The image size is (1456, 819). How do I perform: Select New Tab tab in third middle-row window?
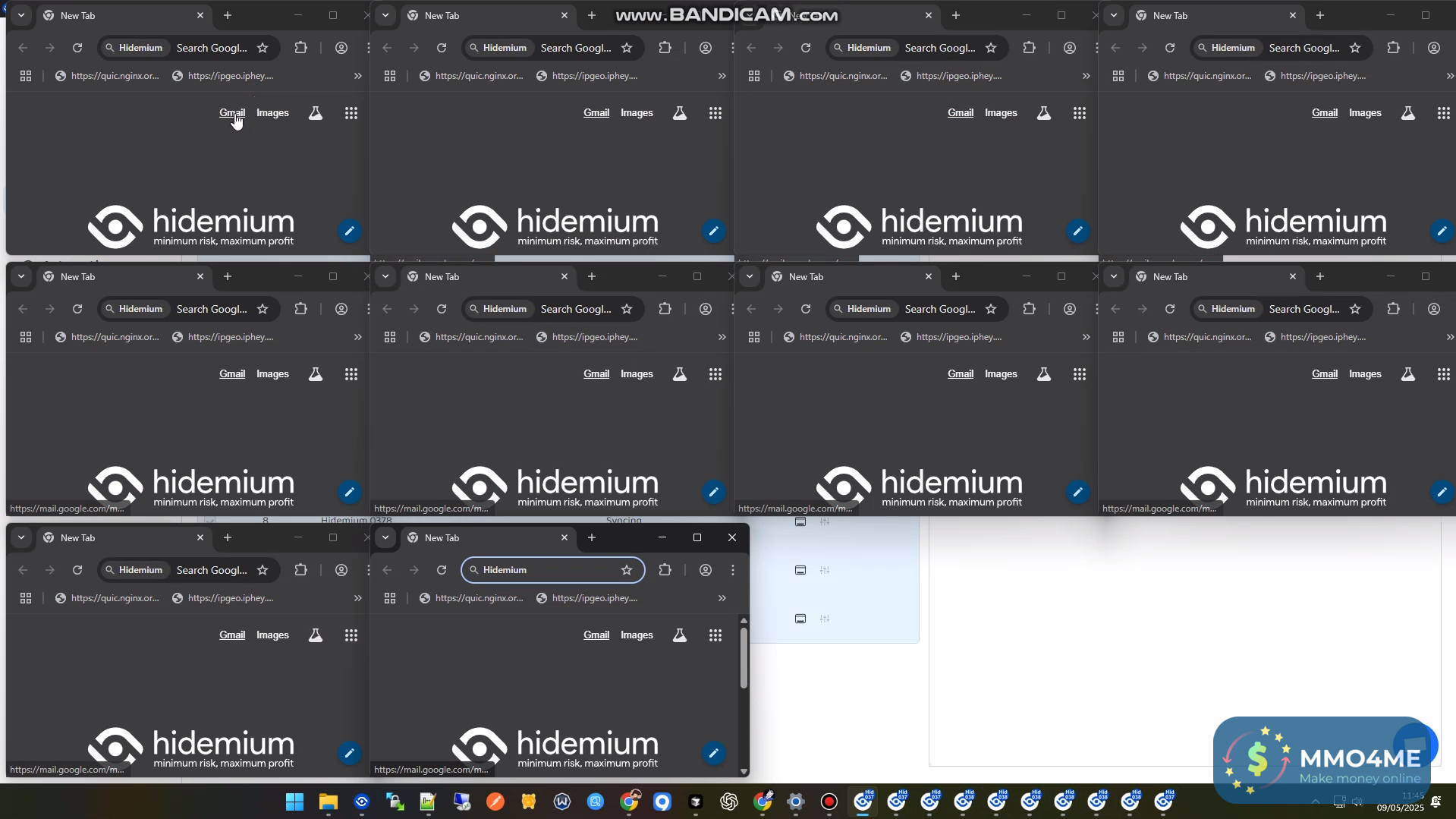click(852, 277)
